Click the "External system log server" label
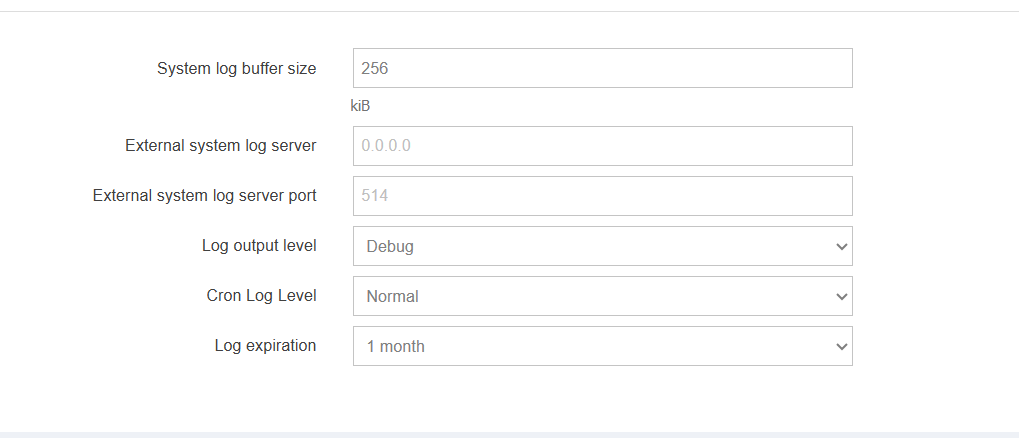The width and height of the screenshot is (1019, 438). click(220, 146)
